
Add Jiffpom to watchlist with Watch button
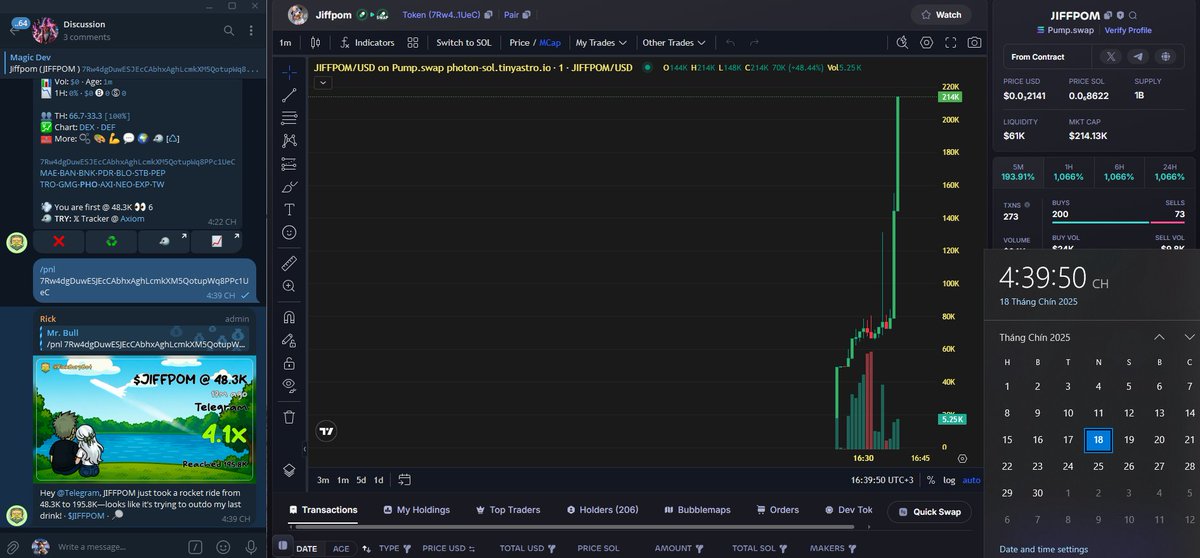pos(940,15)
